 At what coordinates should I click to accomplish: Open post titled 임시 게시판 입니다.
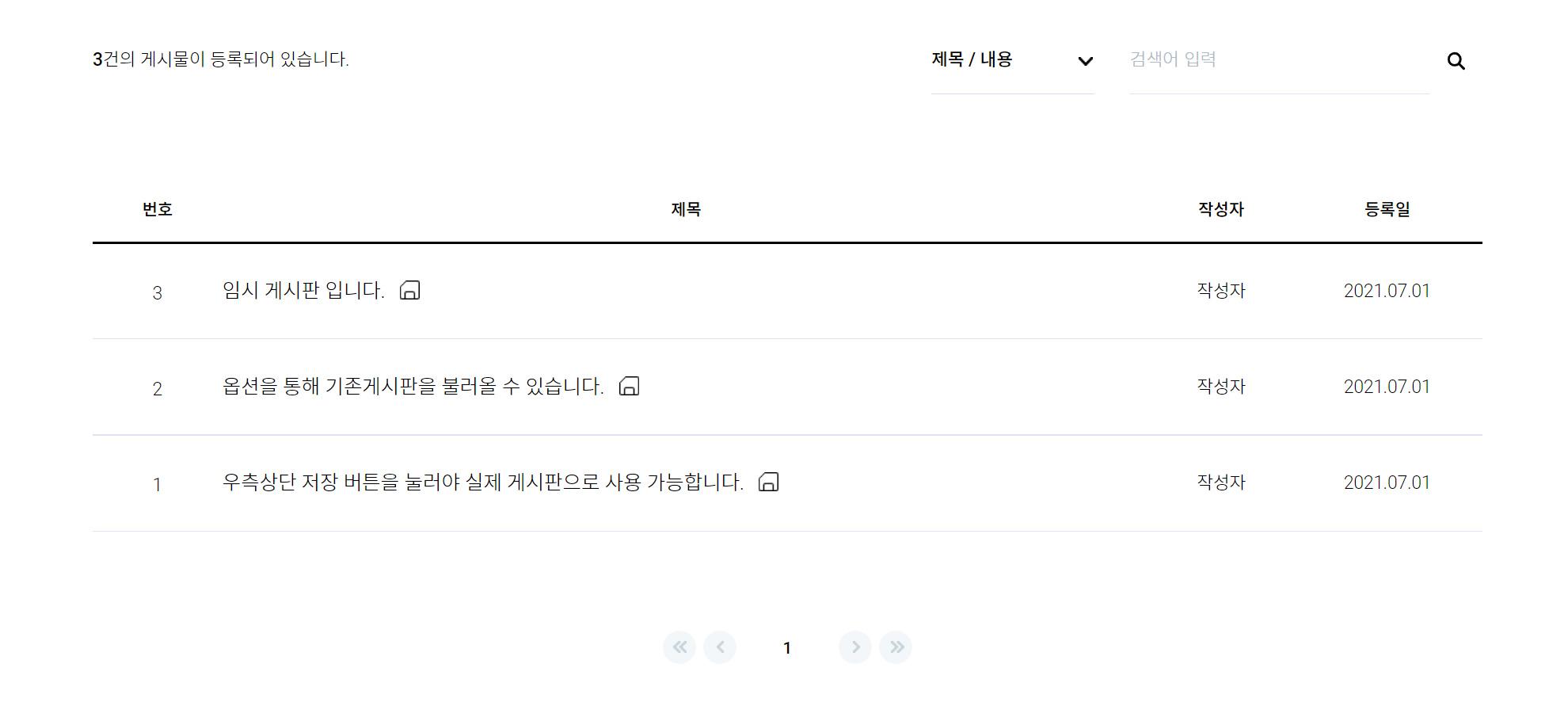303,291
